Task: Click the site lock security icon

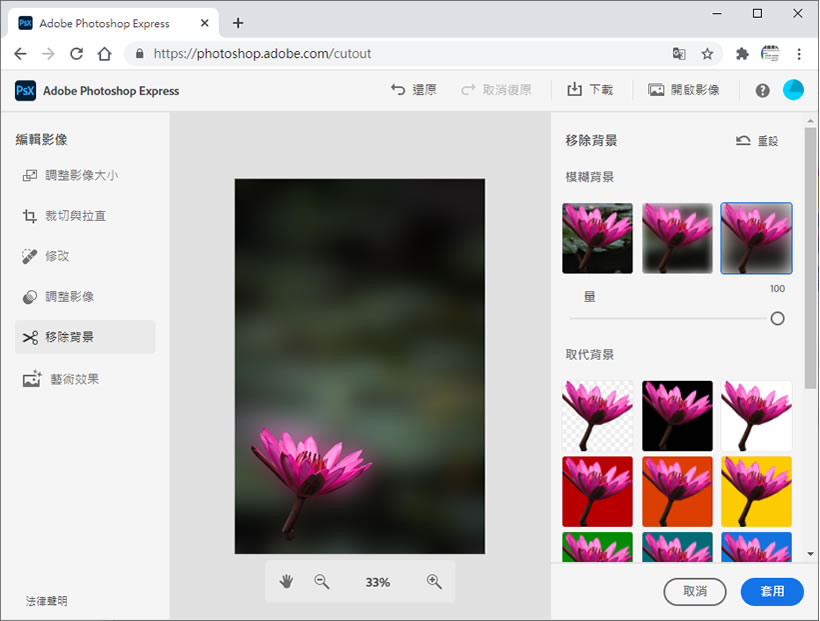Action: (139, 53)
